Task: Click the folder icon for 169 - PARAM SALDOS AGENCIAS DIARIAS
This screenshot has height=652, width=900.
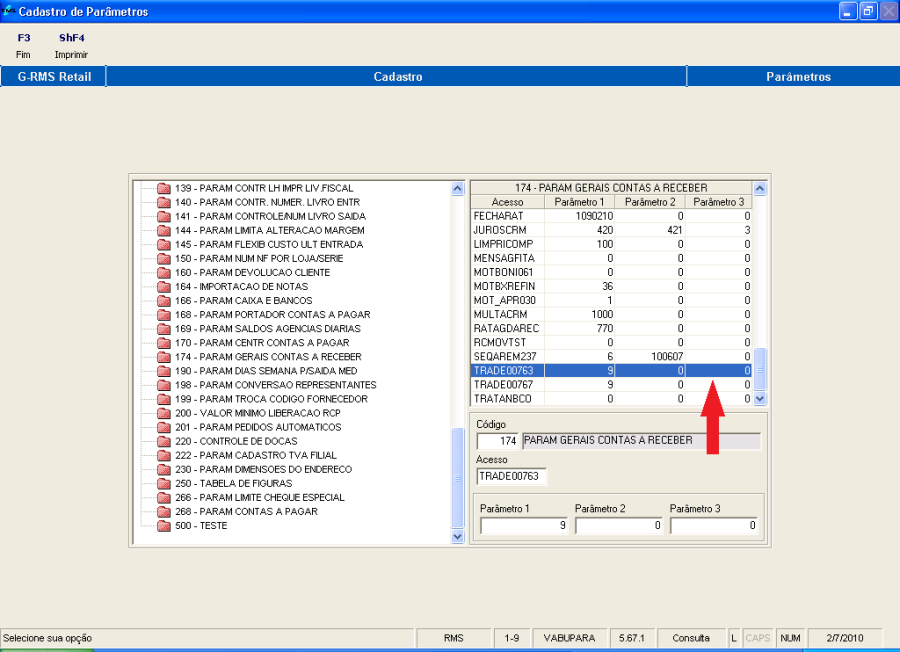Action: pos(164,329)
